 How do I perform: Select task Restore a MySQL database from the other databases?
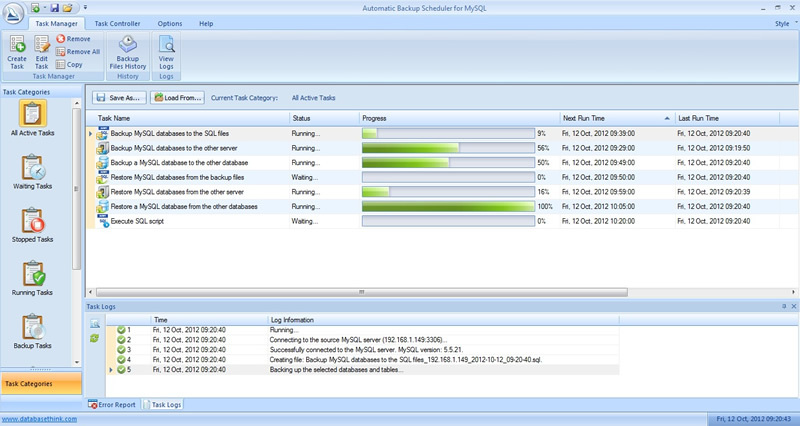tap(184, 207)
